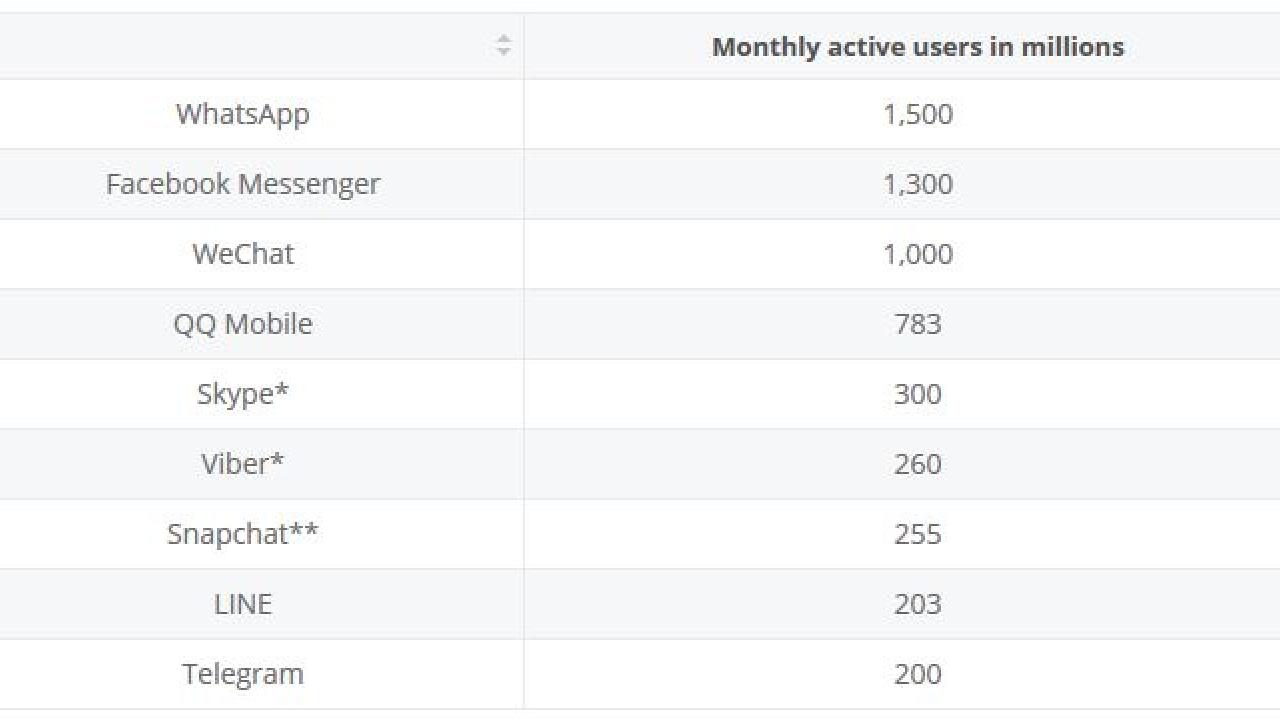This screenshot has height=720, width=1280.
Task: Click the 203 value for LINE
Action: 918,604
